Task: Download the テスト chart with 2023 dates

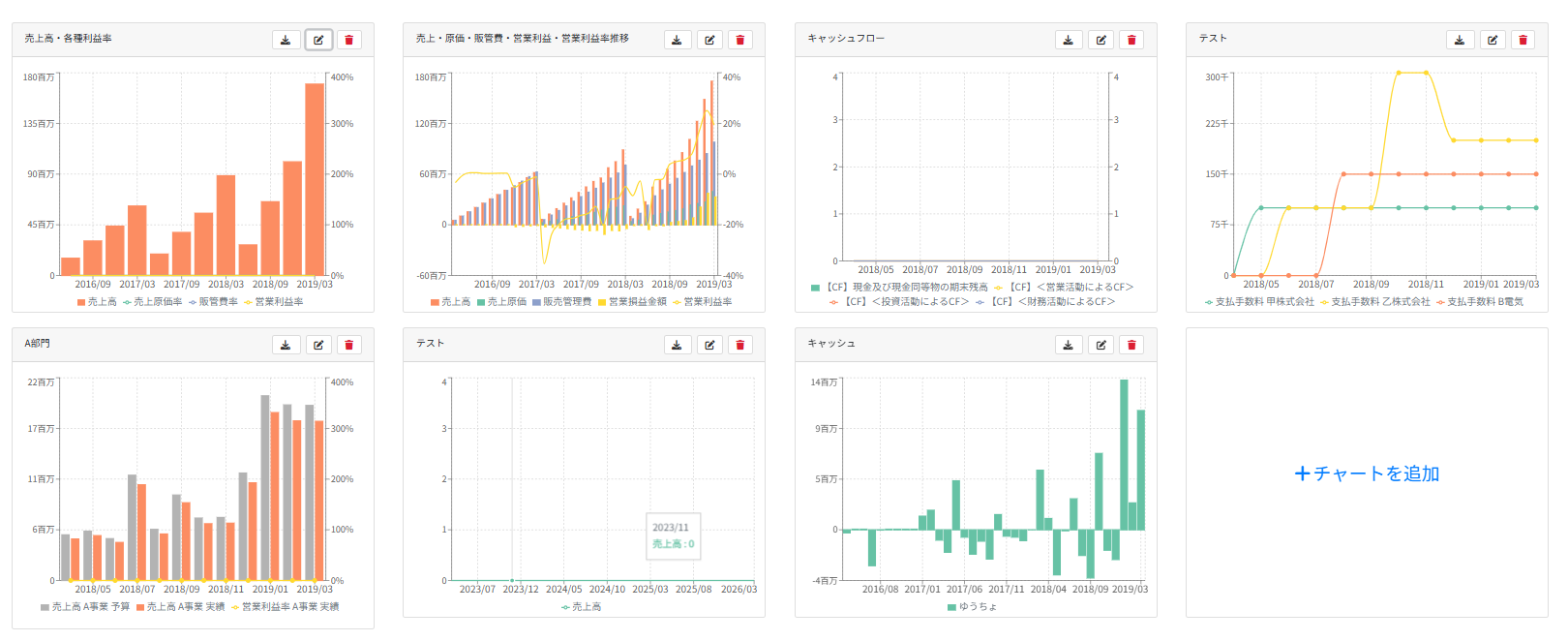Action: (677, 345)
